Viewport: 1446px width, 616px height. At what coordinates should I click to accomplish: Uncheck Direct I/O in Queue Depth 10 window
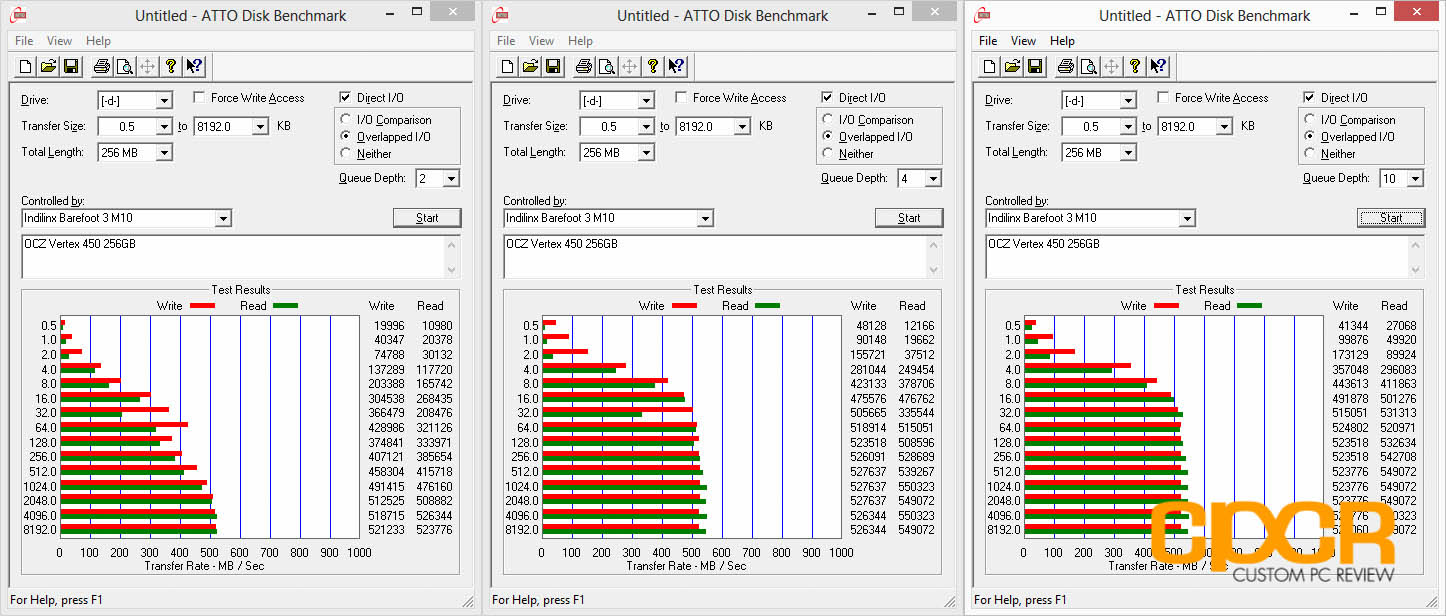[x=1310, y=98]
